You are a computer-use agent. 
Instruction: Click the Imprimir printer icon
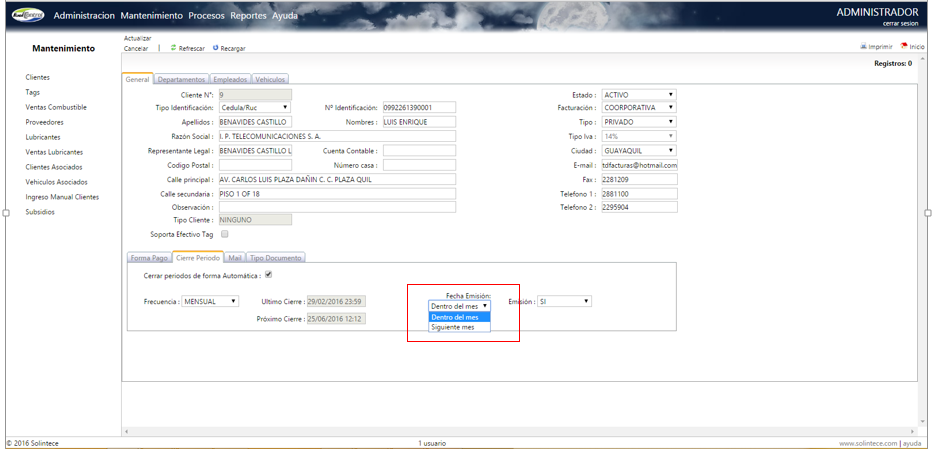(863, 46)
